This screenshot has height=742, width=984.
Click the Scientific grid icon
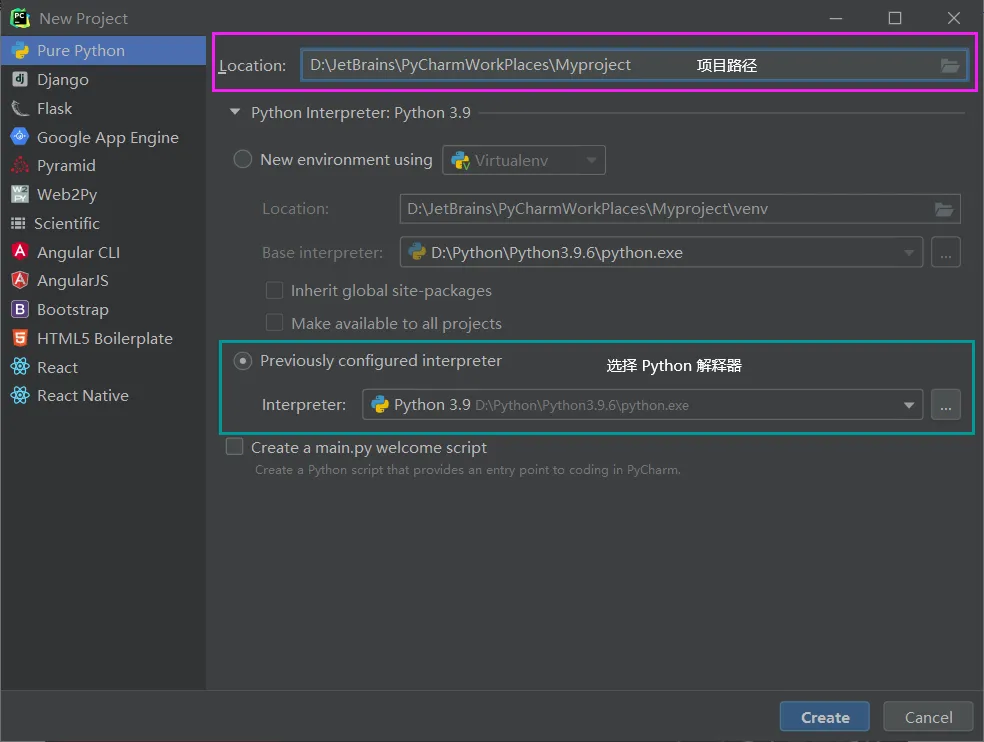(18, 223)
